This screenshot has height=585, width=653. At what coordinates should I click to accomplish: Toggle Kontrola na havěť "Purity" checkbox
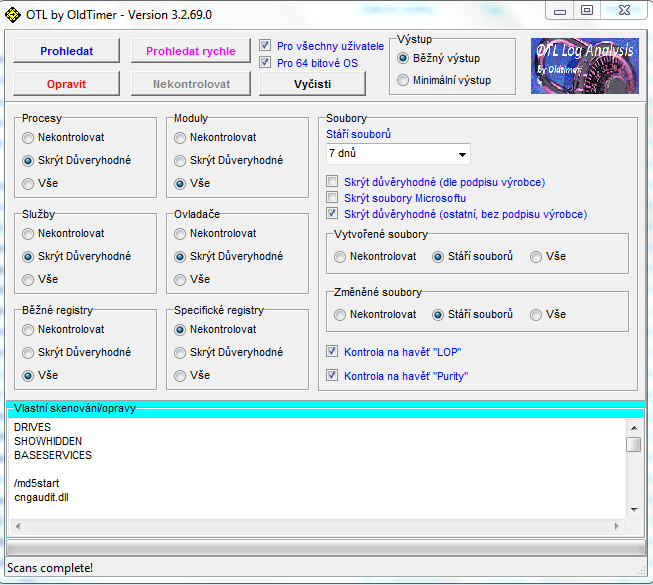pos(333,376)
